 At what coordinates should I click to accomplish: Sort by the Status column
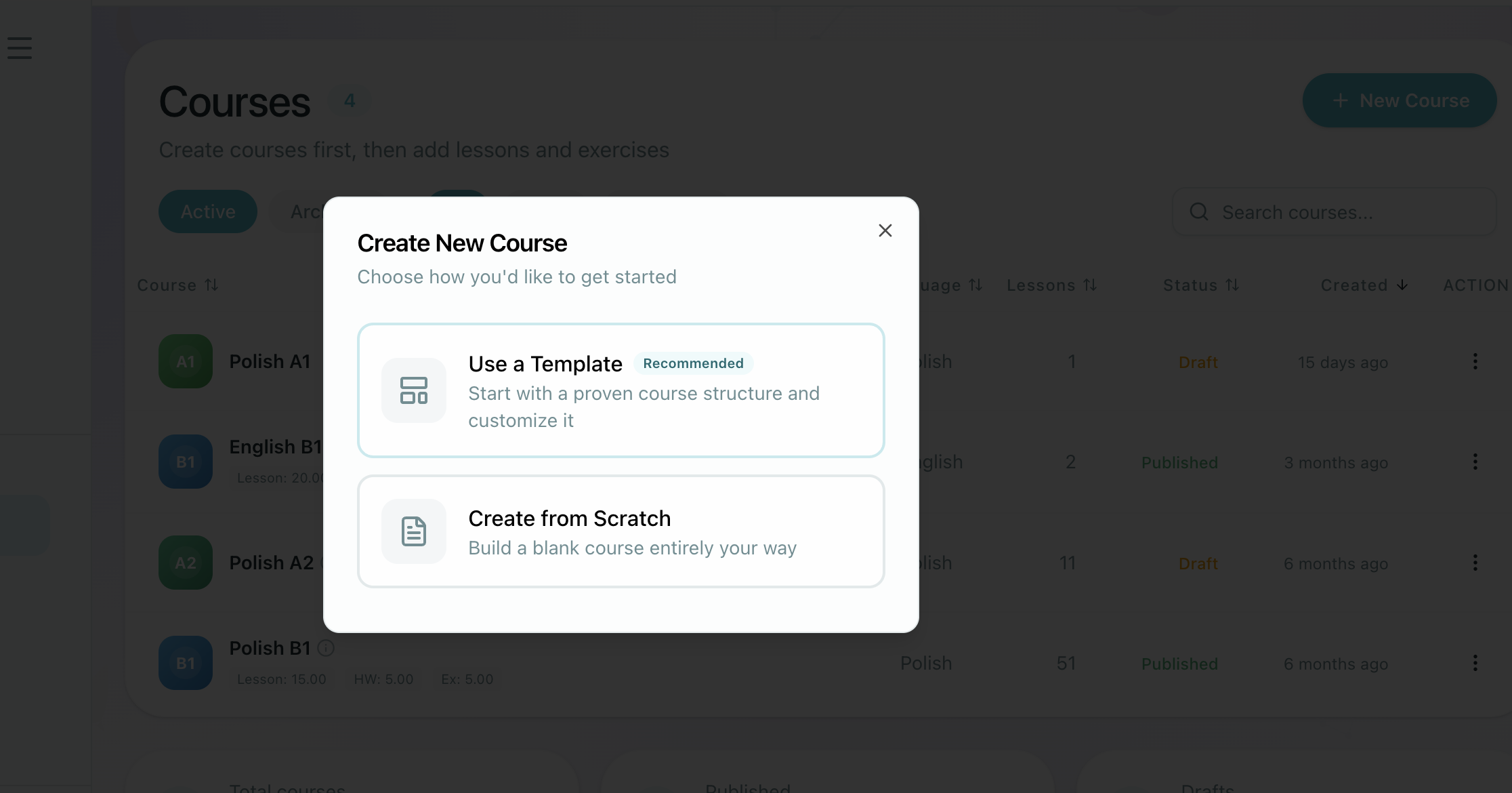click(1200, 285)
